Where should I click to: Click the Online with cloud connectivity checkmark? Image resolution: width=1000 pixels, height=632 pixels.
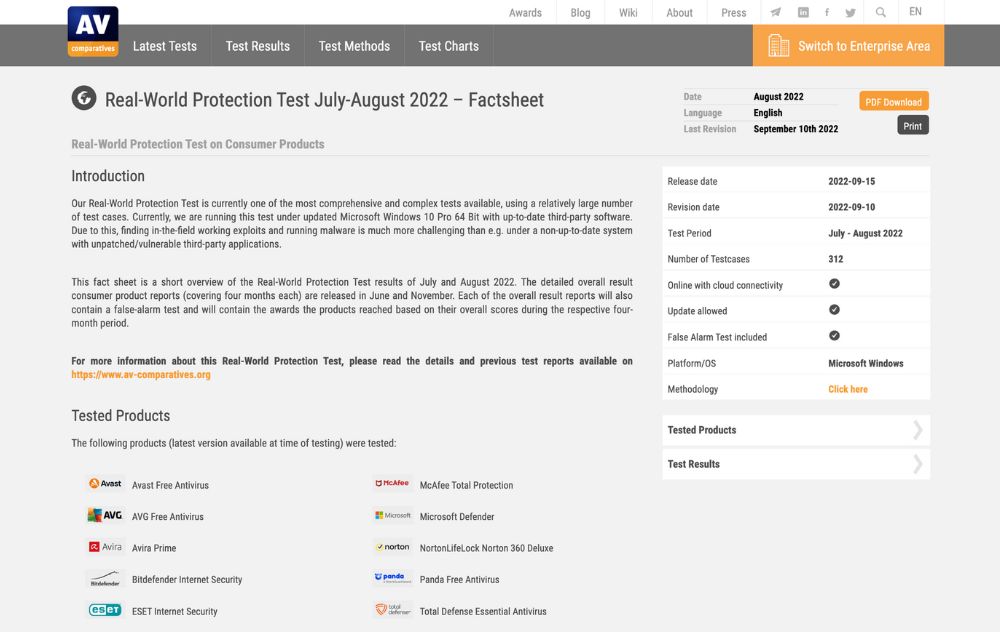(834, 284)
